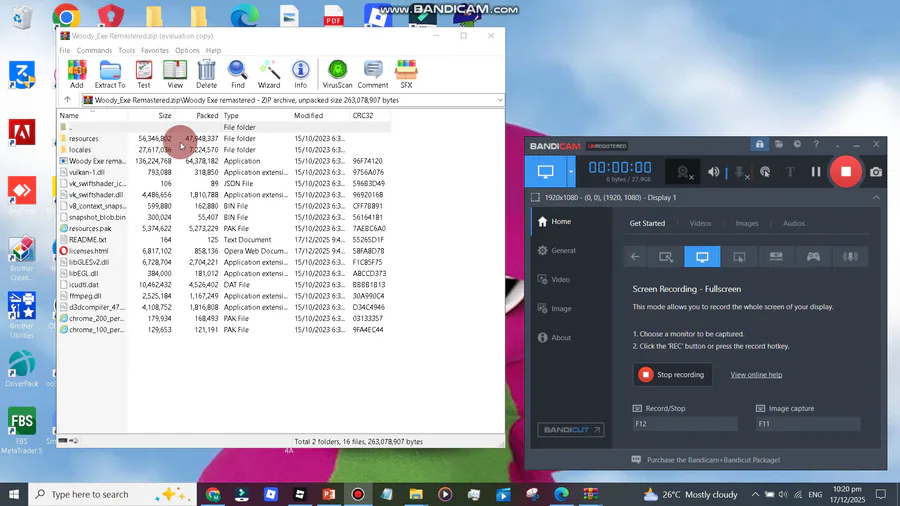Screen dimensions: 900x506
Task: Click the Image capture hotkey field showing F11
Action: tap(808, 423)
